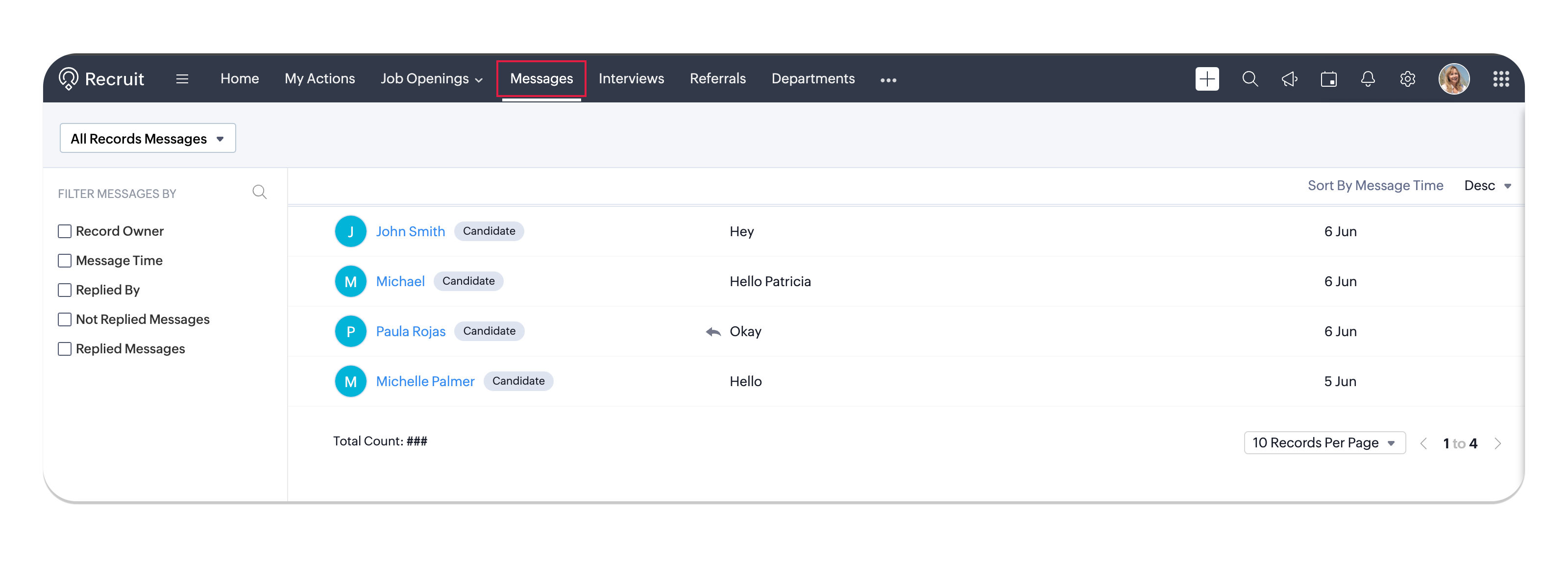Open the Job Openings menu
Screen dimensions: 1568x588
tap(431, 79)
